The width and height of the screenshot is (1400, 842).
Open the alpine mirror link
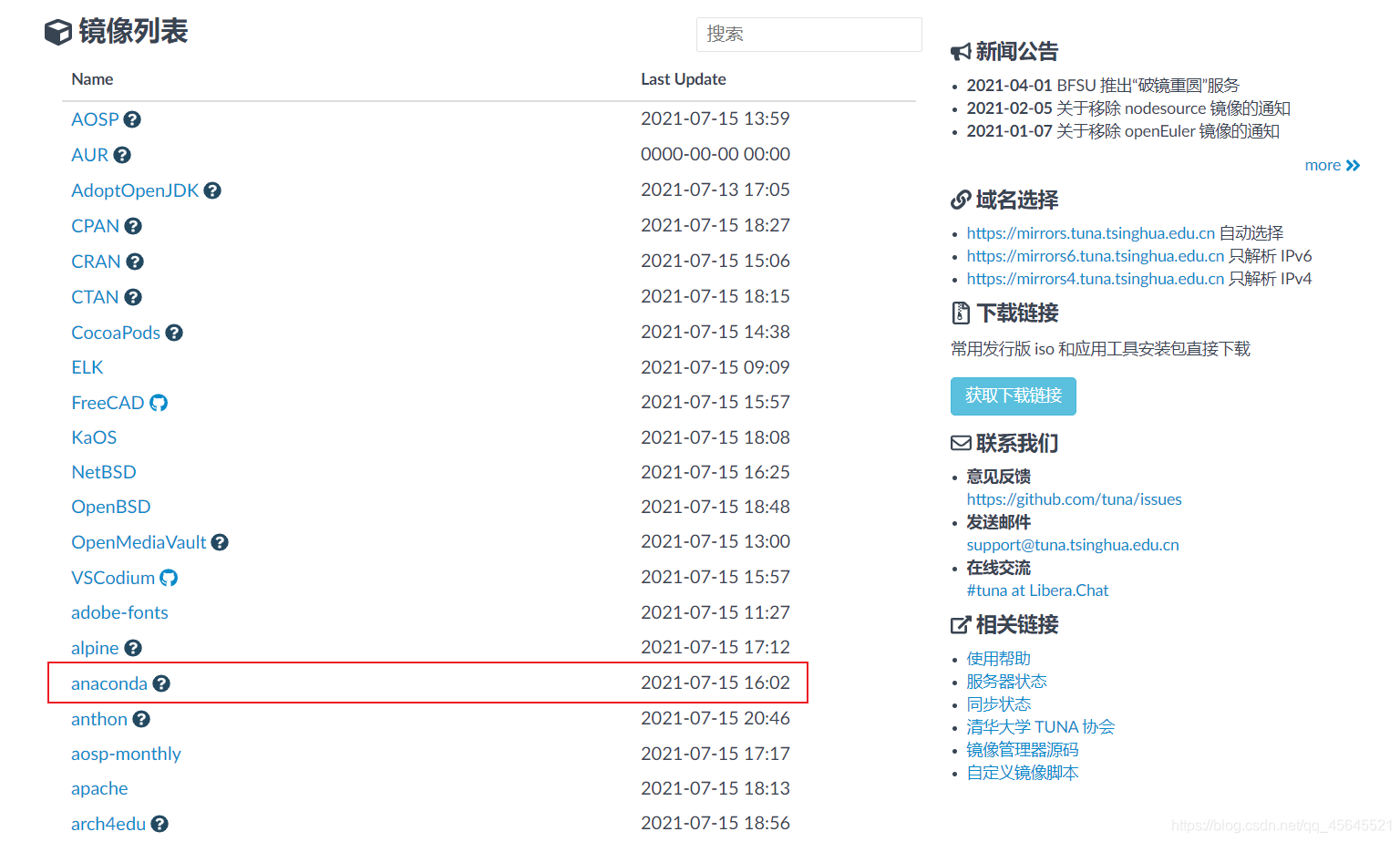tap(95, 648)
